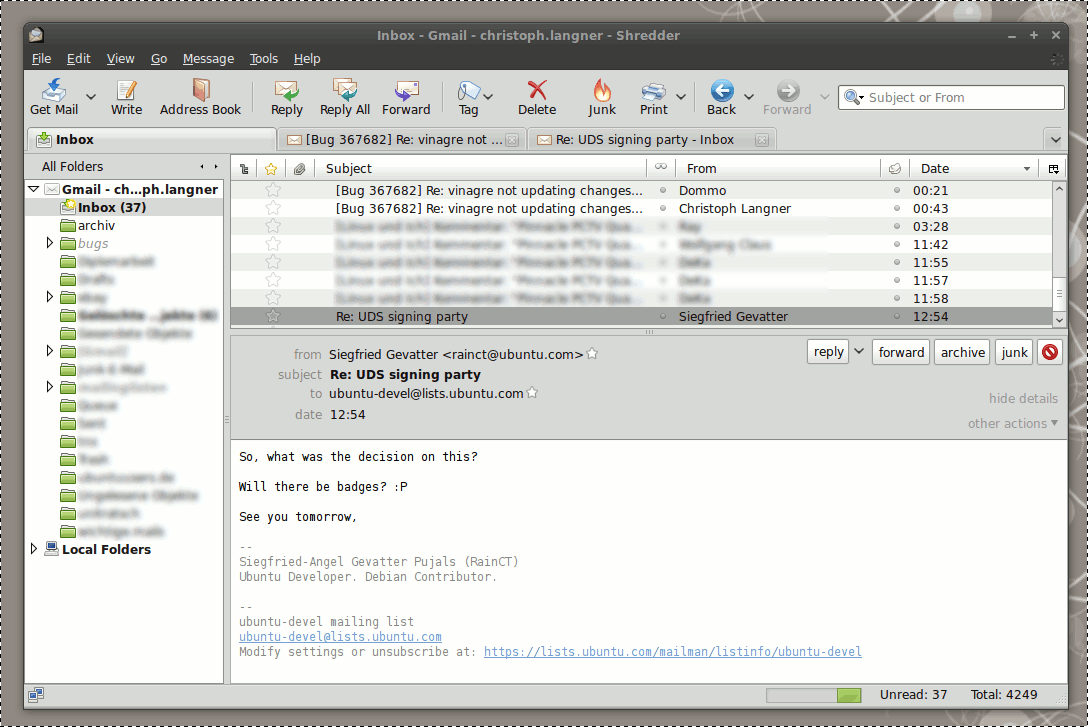Expand Local Folders
The image size is (1088, 727).
33,549
